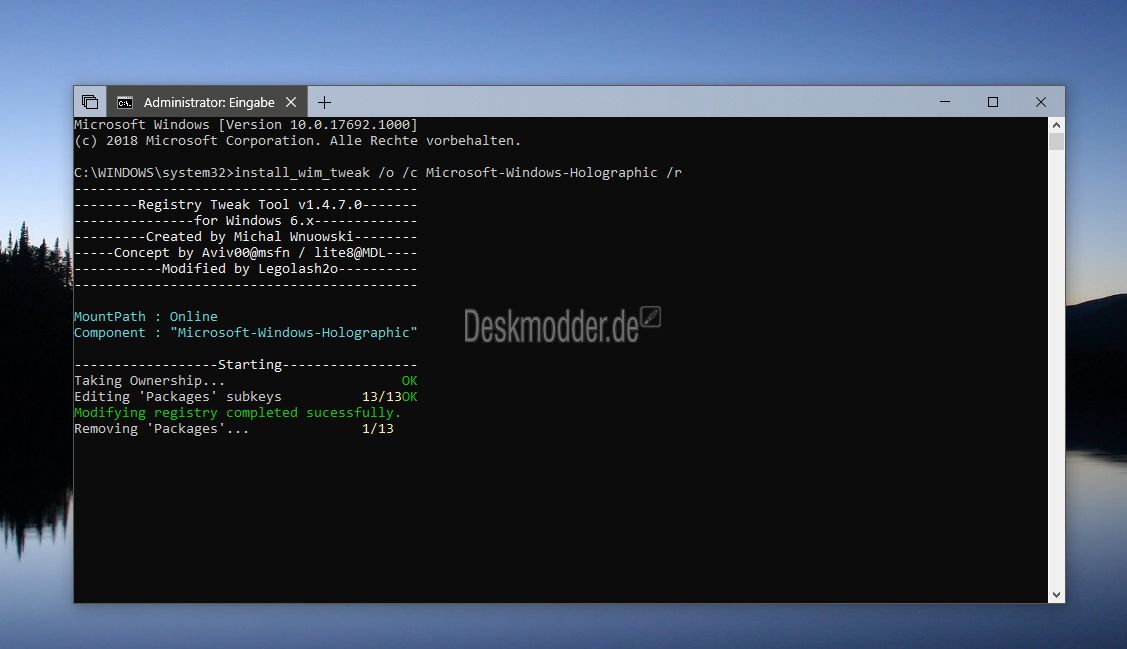Click the Sets tab overview icon
Screen dimensions: 1127x649
pos(90,102)
